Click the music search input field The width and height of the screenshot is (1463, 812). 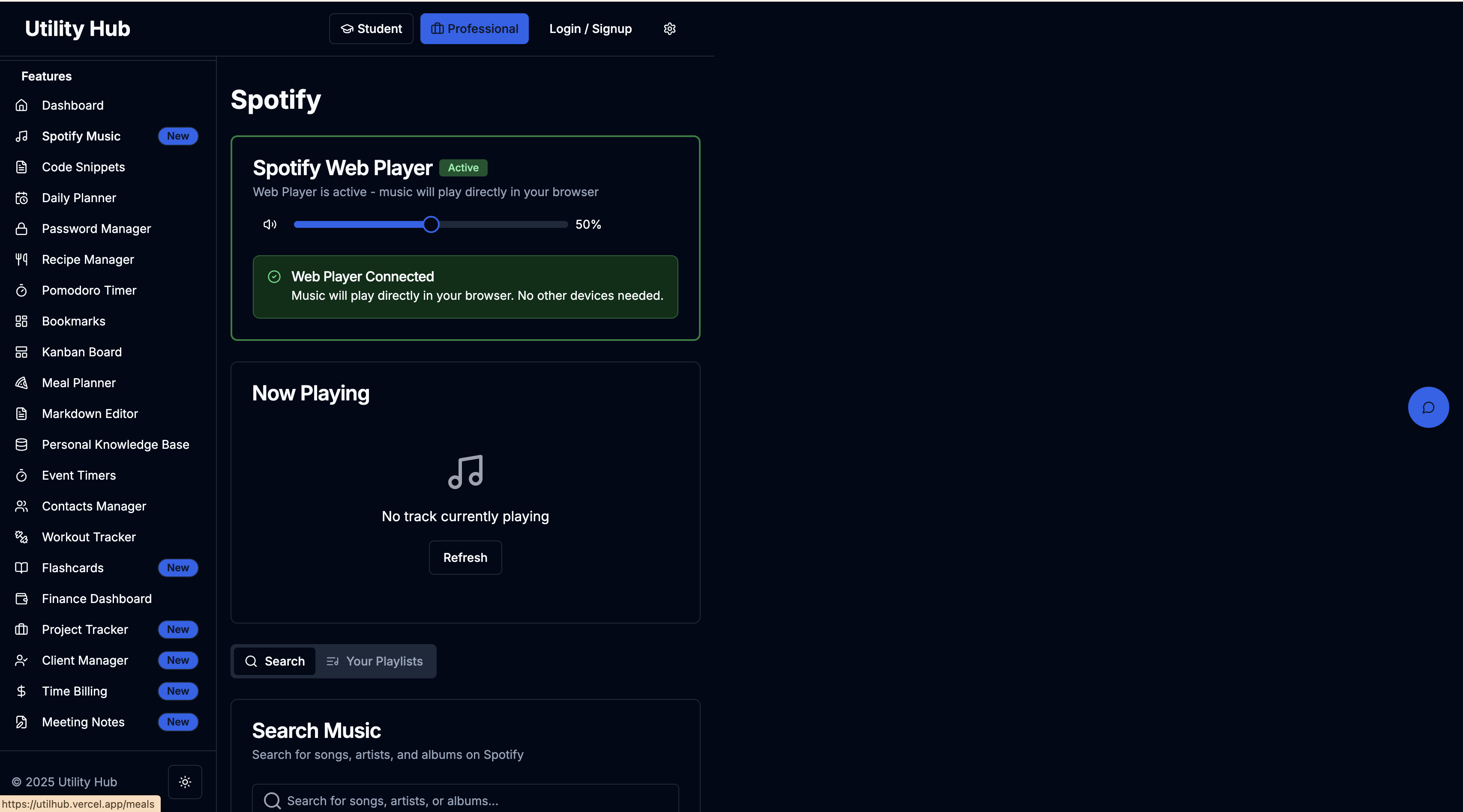(466, 800)
